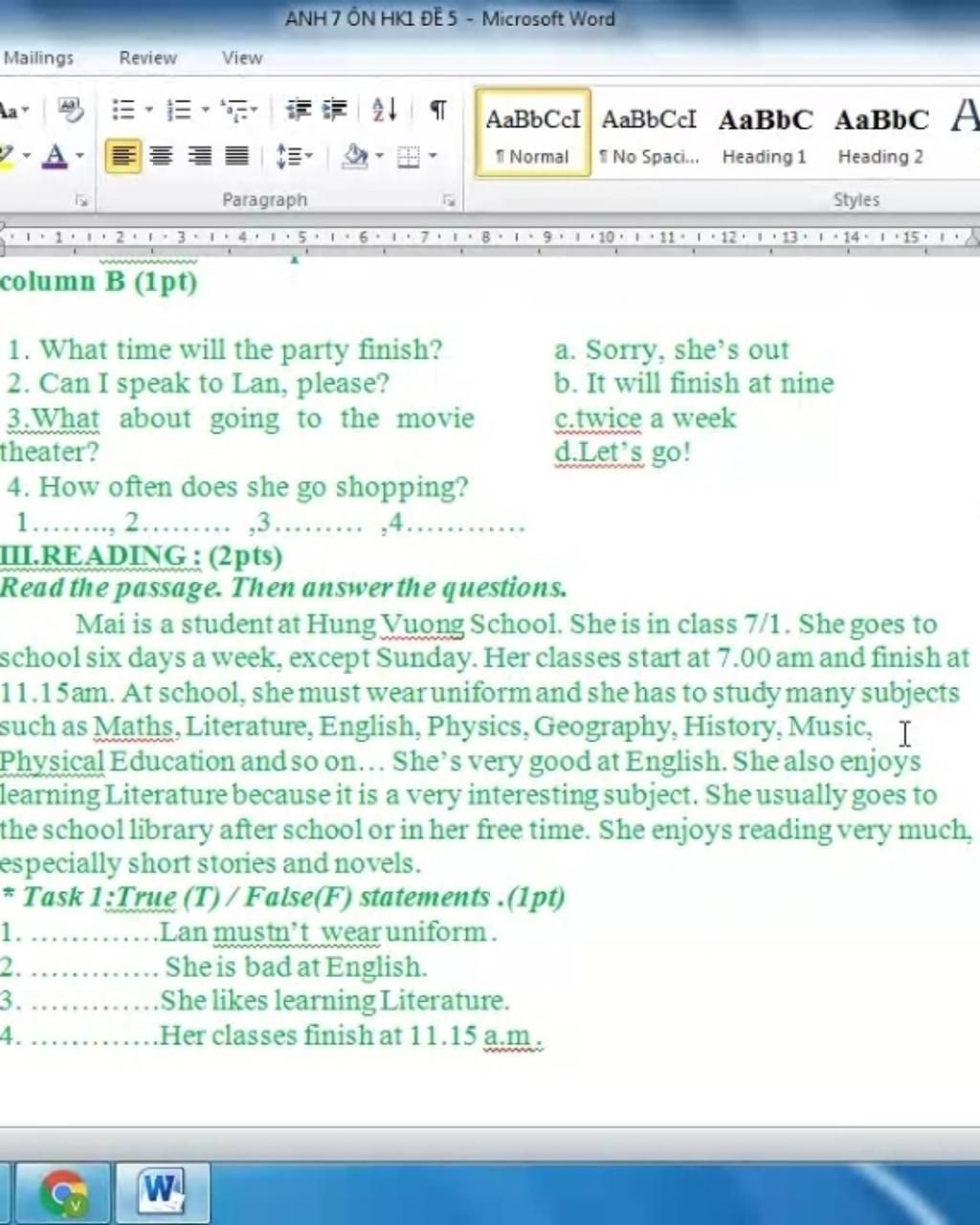Justify the paragraph text
Viewport: 980px width, 1225px height.
click(x=236, y=156)
